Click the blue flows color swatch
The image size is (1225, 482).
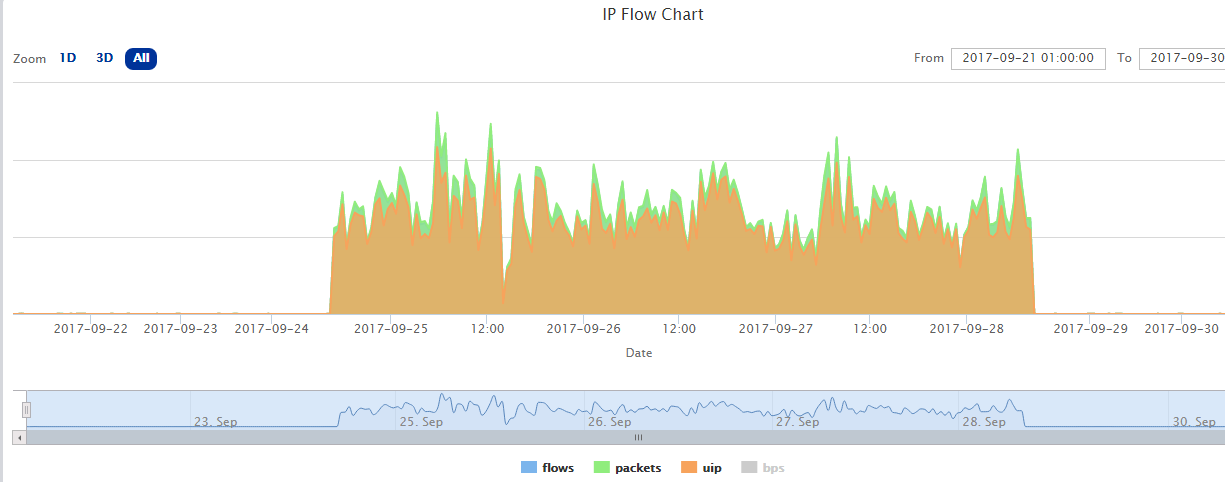pyautogui.click(x=529, y=468)
